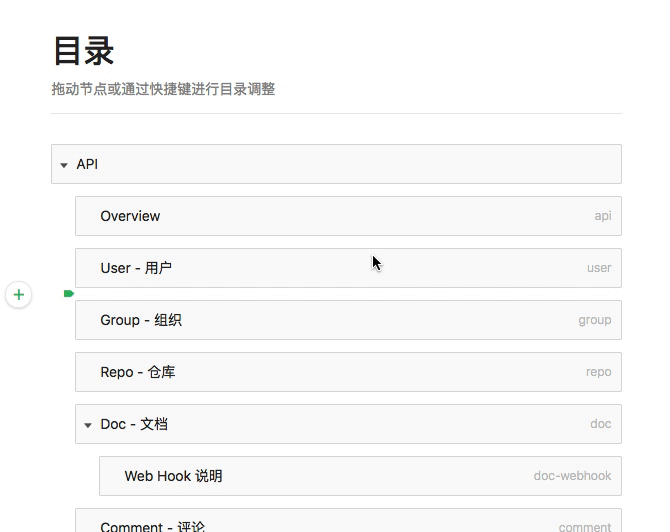Collapse the Doc - 文档 node triangle
Screen dimensions: 670x532
(88, 425)
